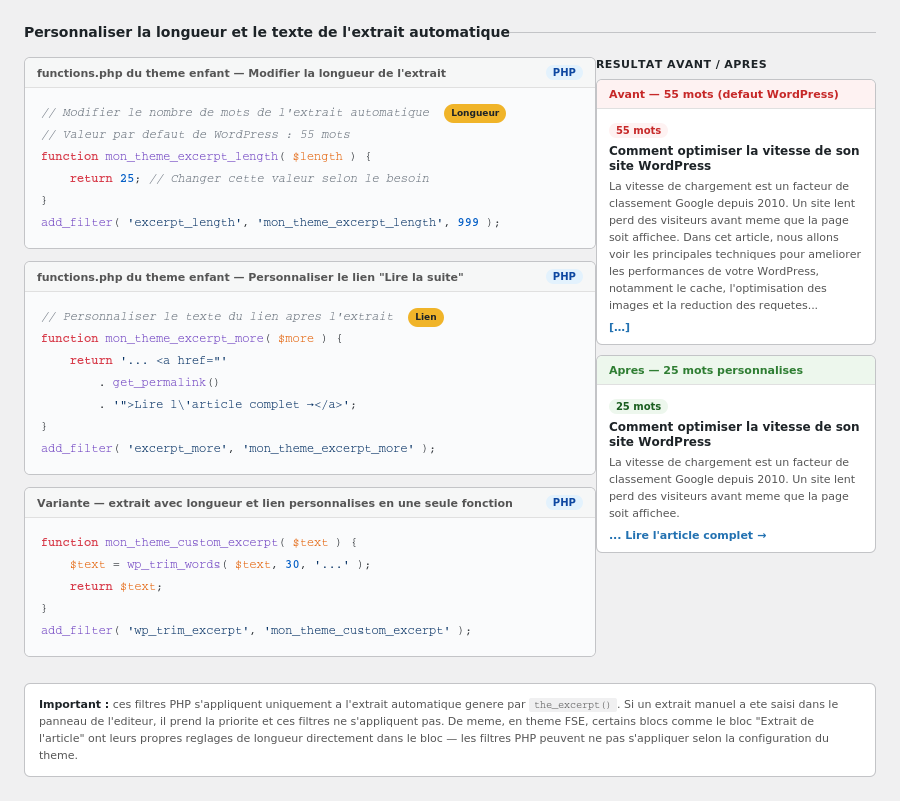
Task: Click the yellow Lien annotation badge
Action: 425,317
